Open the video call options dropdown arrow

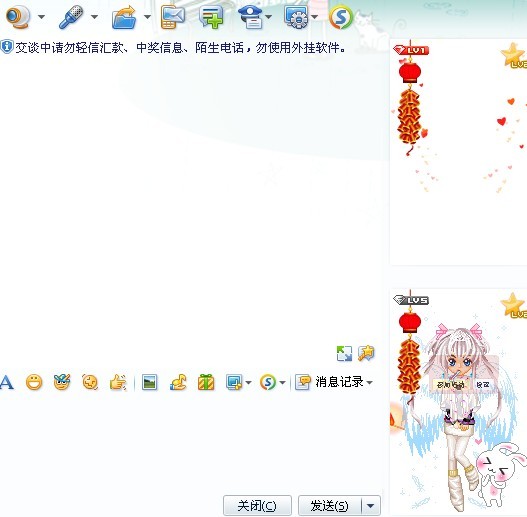point(41,16)
